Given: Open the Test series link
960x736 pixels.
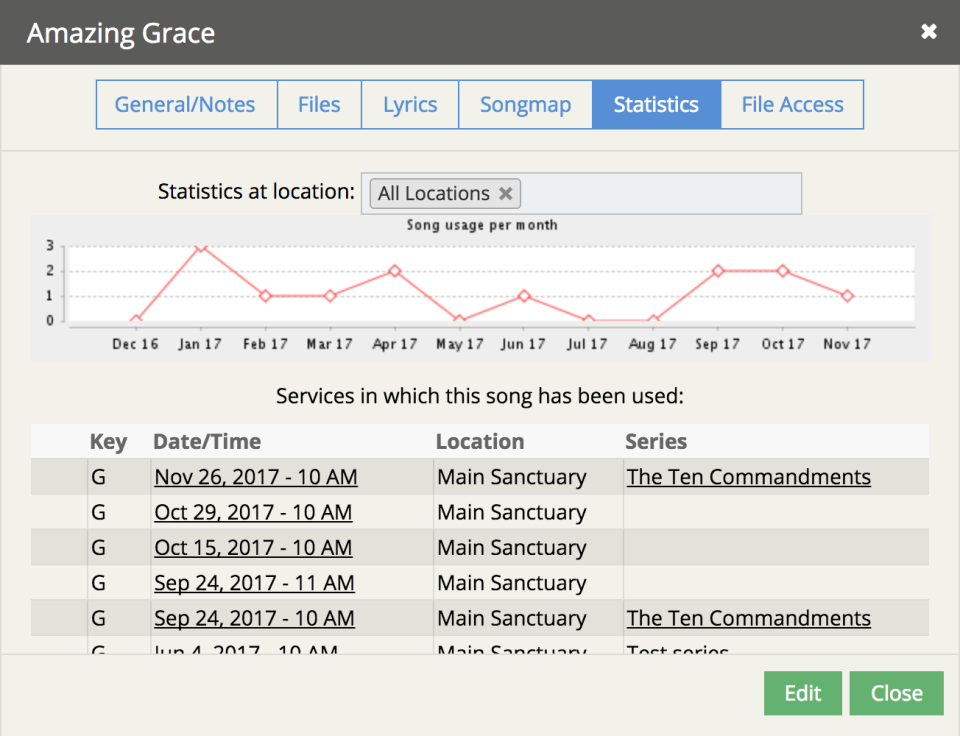Looking at the screenshot, I should pyautogui.click(x=672, y=650).
